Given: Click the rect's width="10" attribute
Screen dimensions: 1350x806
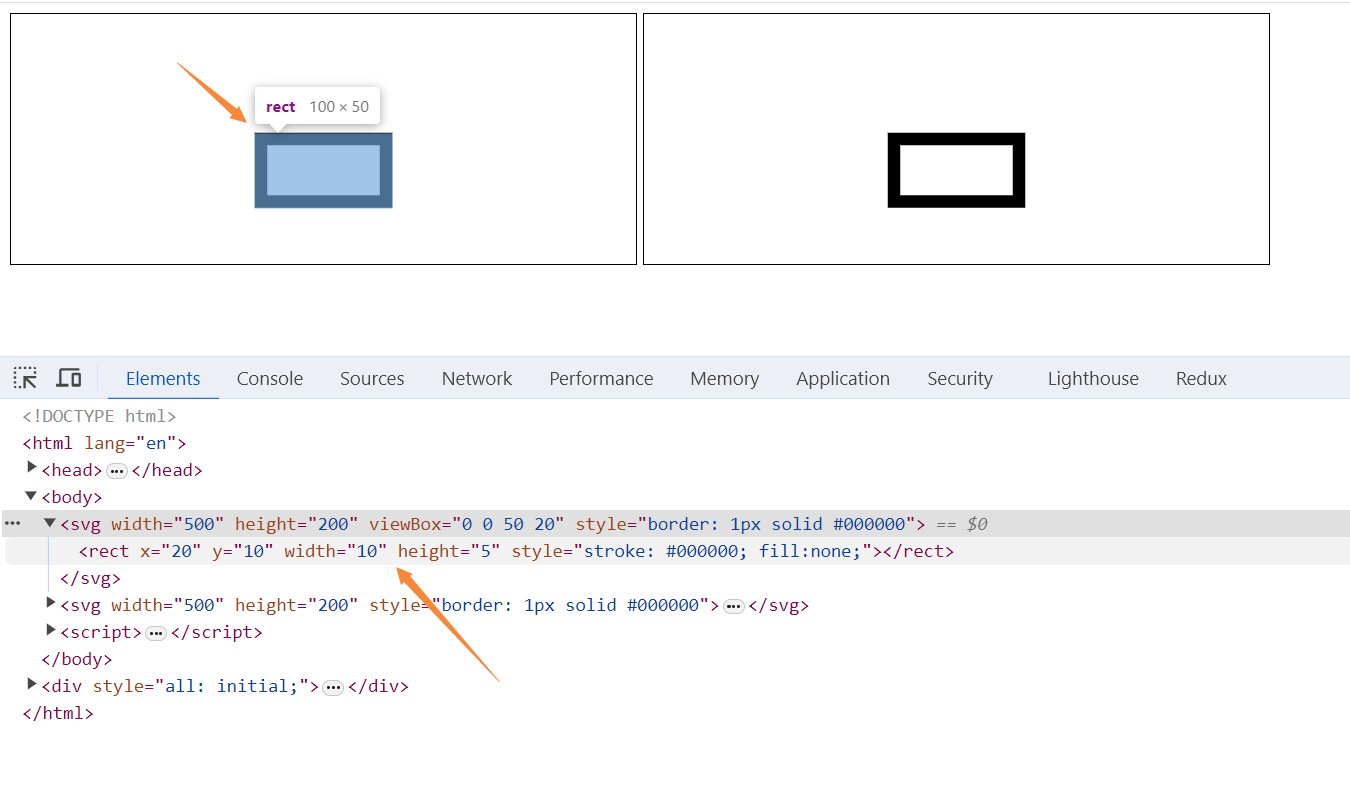Looking at the screenshot, I should click(335, 551).
